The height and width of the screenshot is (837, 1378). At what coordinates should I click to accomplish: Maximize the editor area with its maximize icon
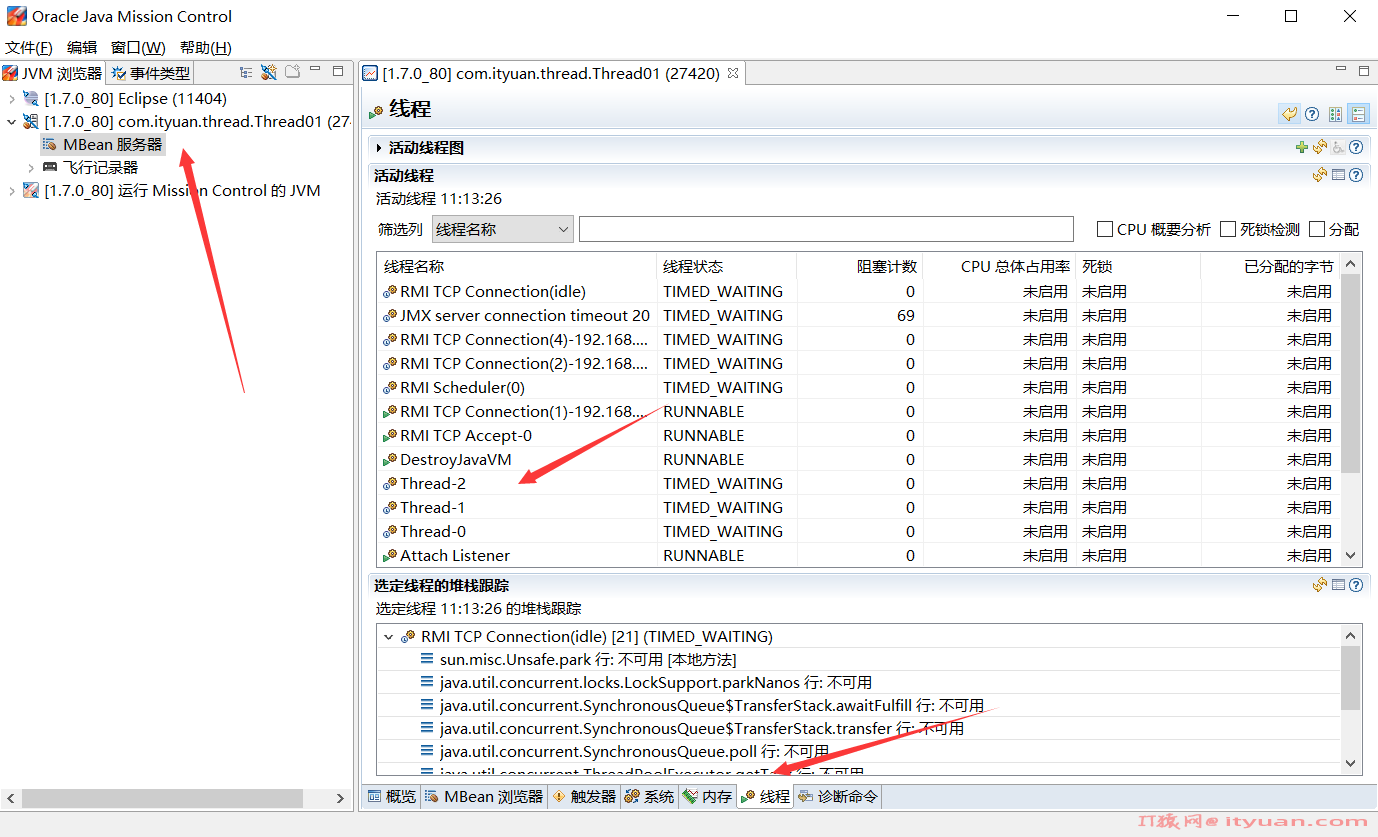[x=1364, y=70]
